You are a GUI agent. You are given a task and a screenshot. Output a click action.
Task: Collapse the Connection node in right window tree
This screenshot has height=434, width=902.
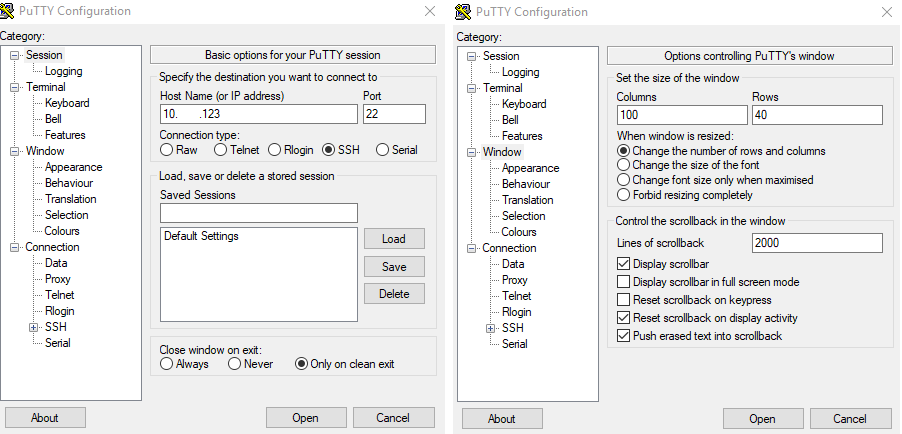point(472,248)
